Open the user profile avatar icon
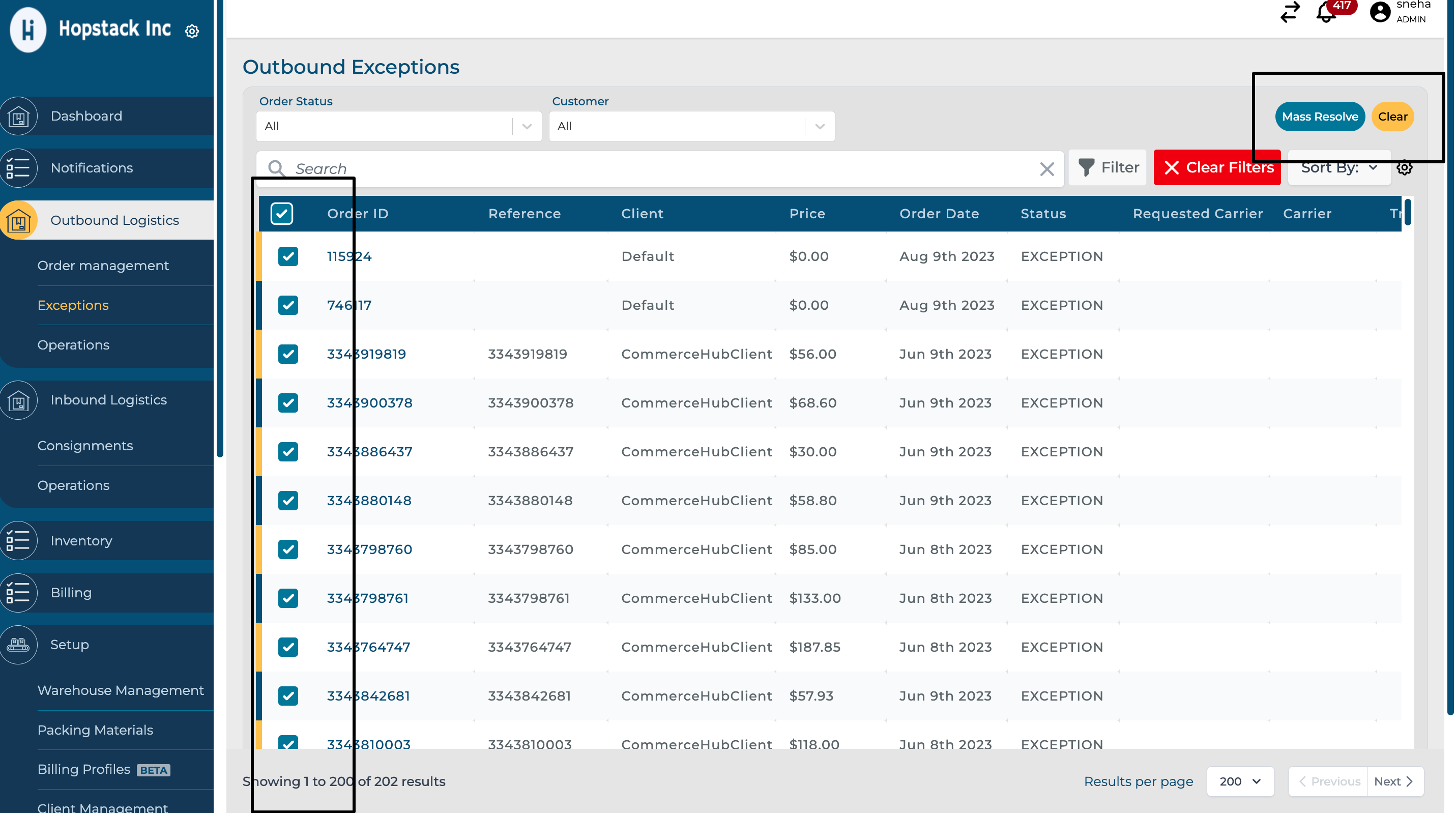 1380,12
